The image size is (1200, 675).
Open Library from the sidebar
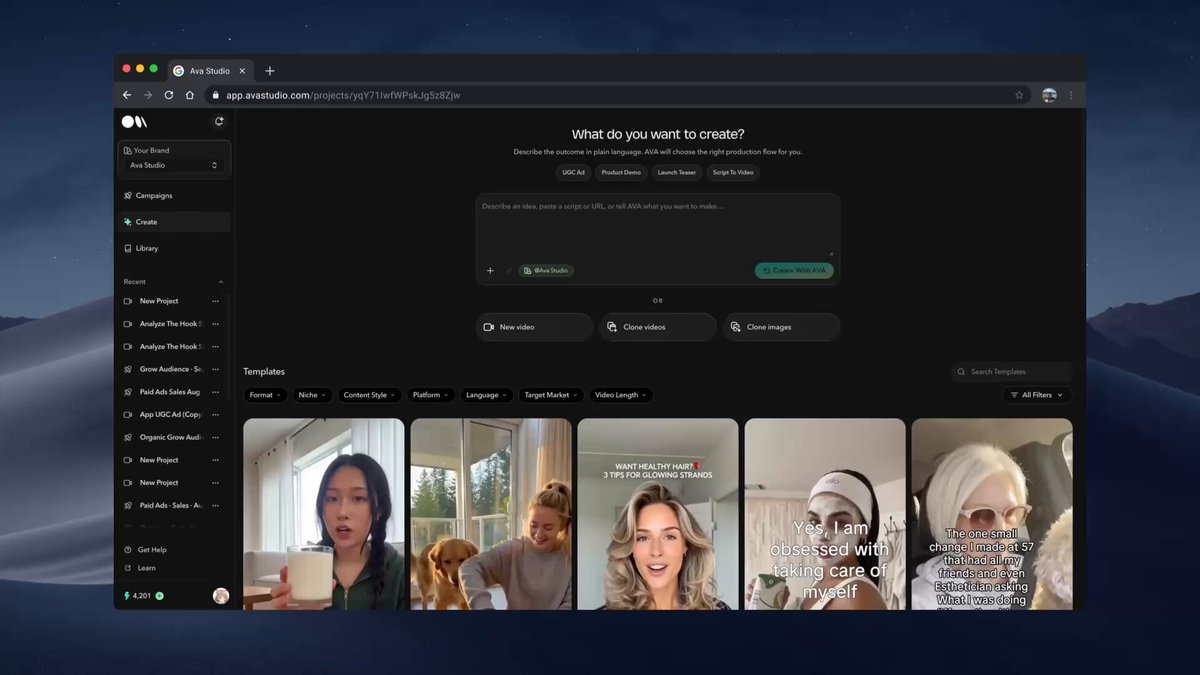[x=174, y=248]
